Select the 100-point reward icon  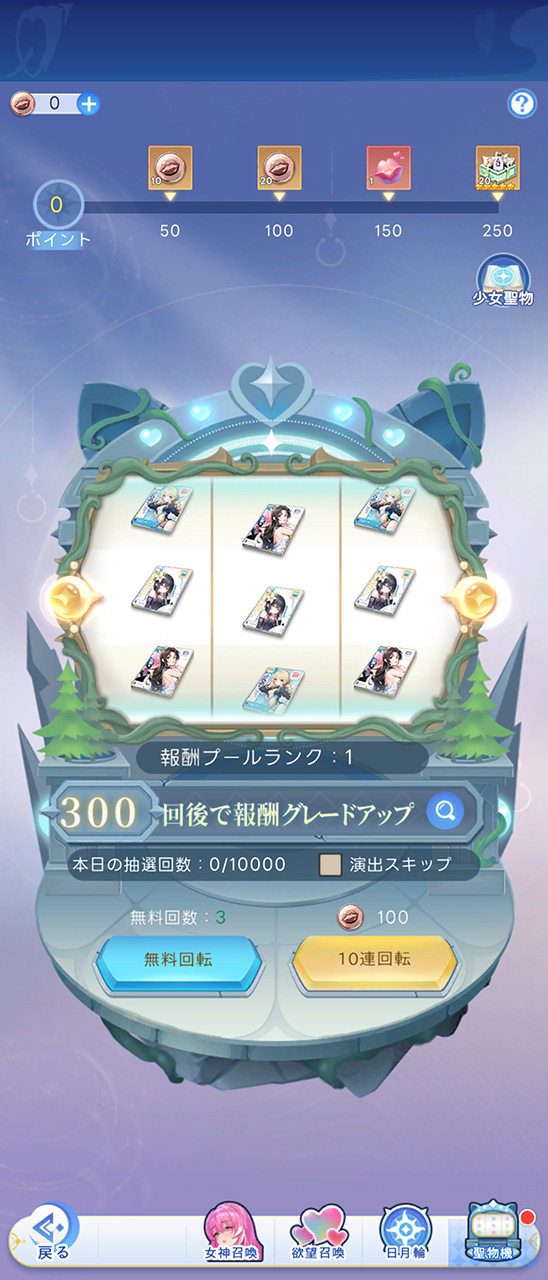coord(279,166)
